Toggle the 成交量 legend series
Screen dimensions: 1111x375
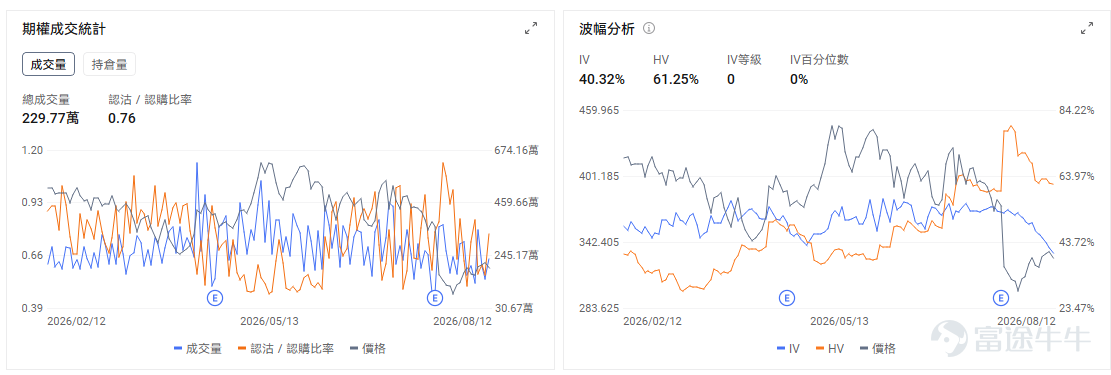point(198,348)
